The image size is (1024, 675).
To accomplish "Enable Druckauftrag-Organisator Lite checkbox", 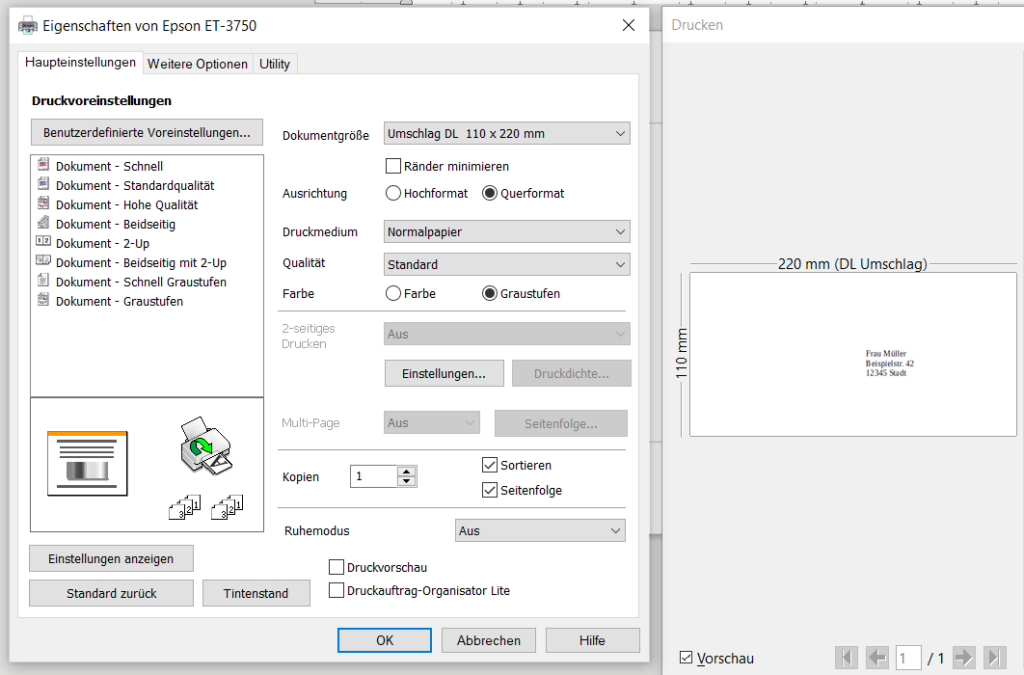I will coord(336,590).
